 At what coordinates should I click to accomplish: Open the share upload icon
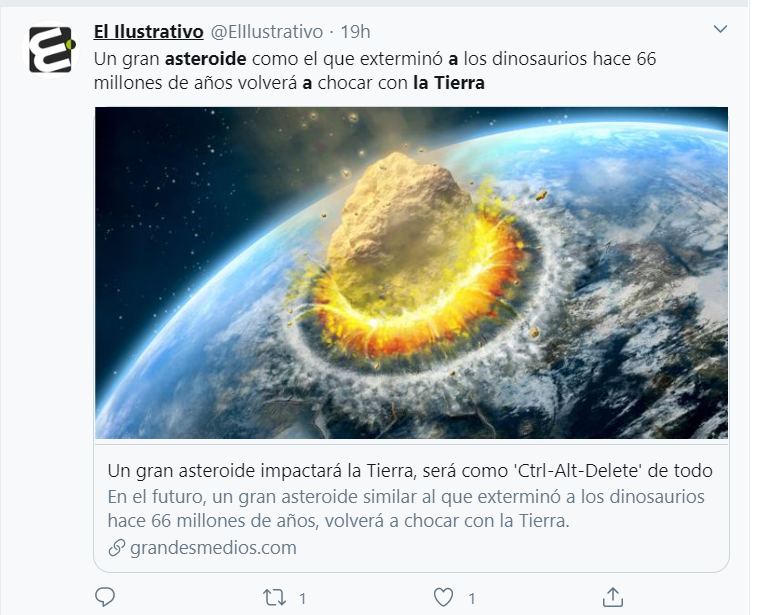tap(613, 597)
